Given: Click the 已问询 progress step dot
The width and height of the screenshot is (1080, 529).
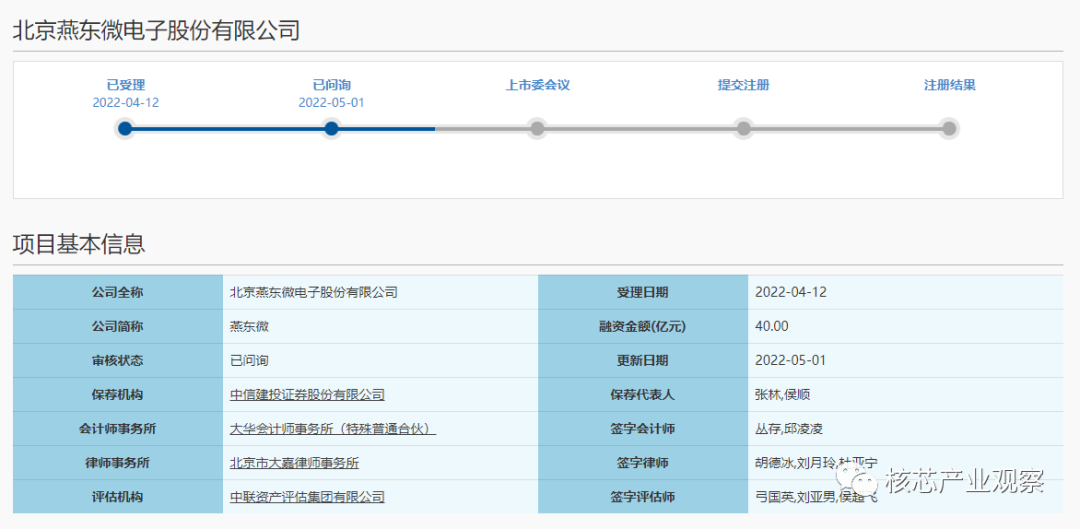Looking at the screenshot, I should tap(331, 128).
